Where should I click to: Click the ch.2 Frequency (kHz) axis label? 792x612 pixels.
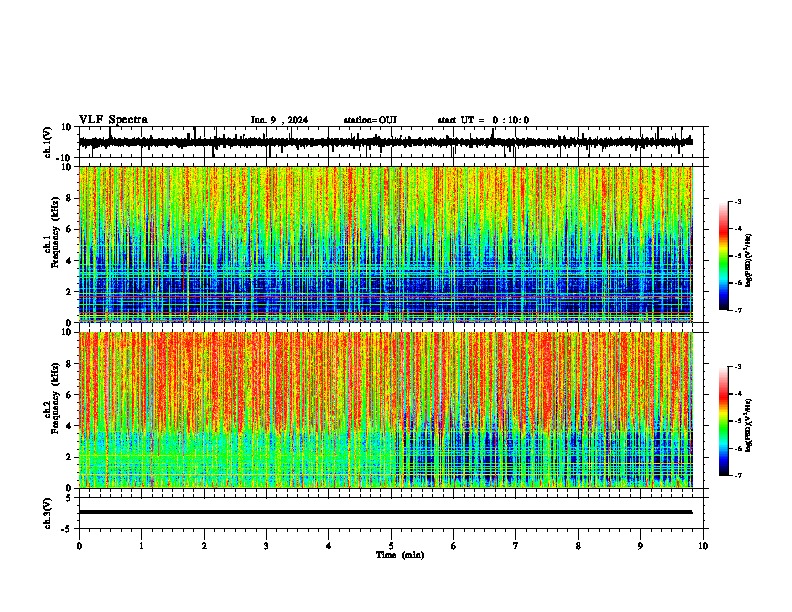55,398
